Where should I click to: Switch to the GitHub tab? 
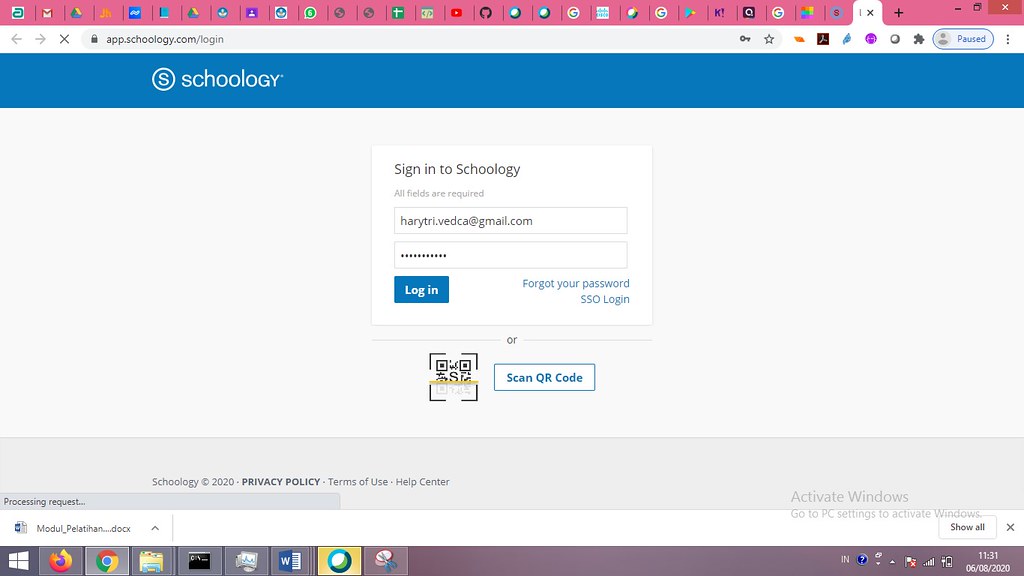click(x=486, y=12)
